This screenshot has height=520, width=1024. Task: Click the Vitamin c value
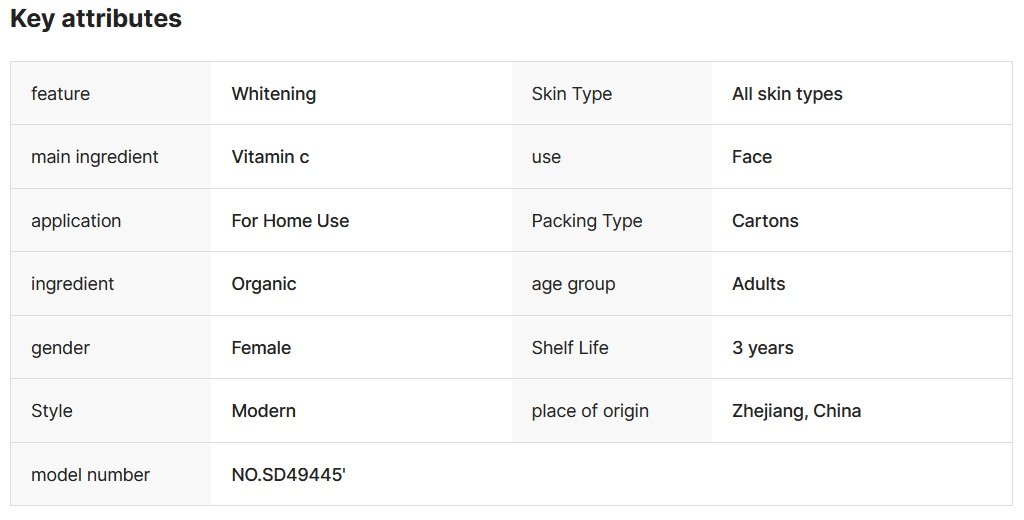pyautogui.click(x=270, y=157)
